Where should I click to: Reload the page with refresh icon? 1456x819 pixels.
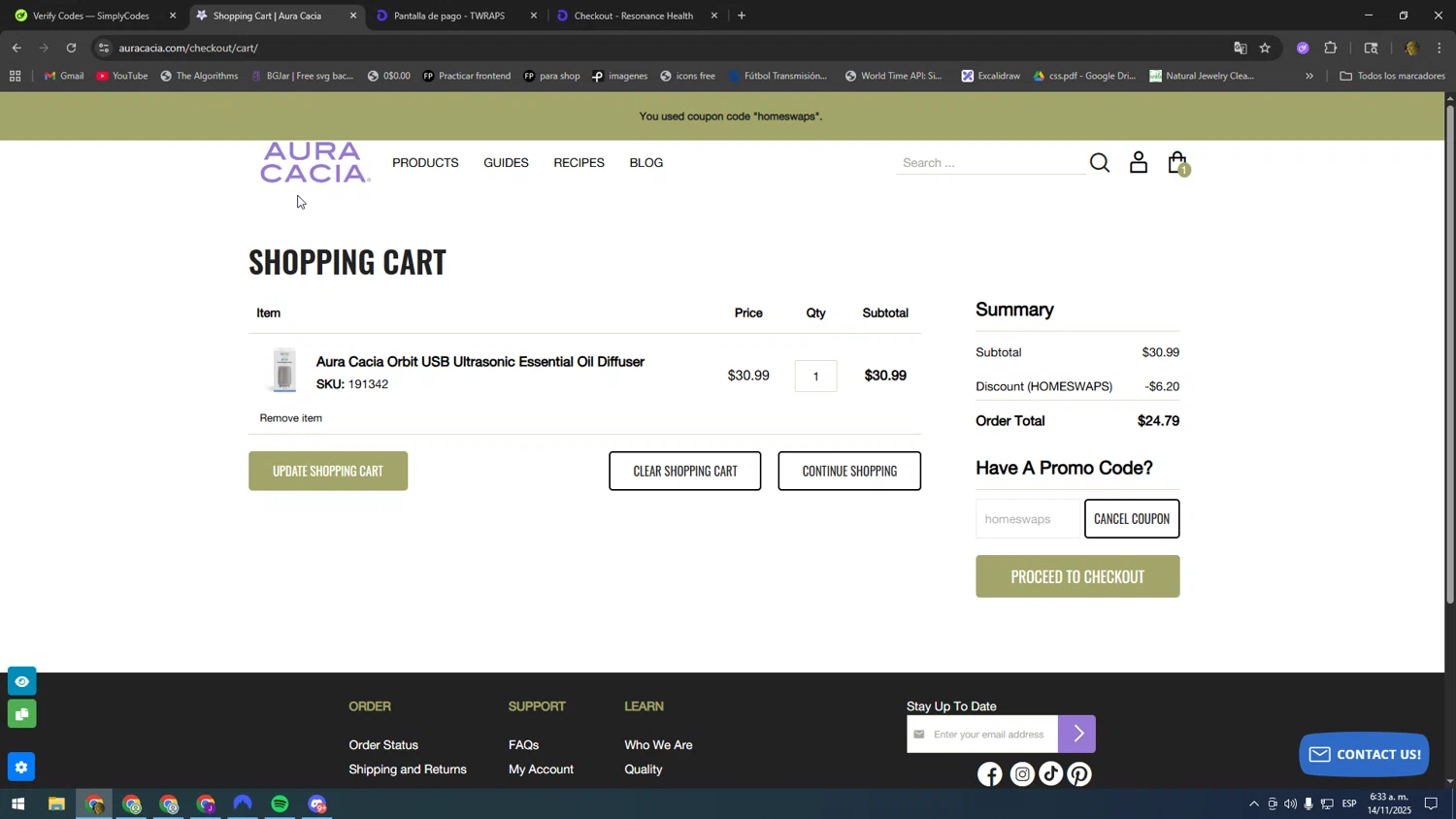tap(72, 48)
